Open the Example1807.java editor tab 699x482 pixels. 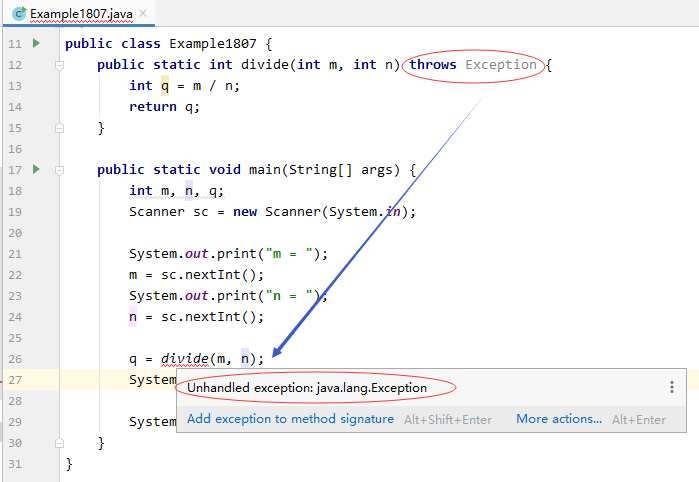81,14
